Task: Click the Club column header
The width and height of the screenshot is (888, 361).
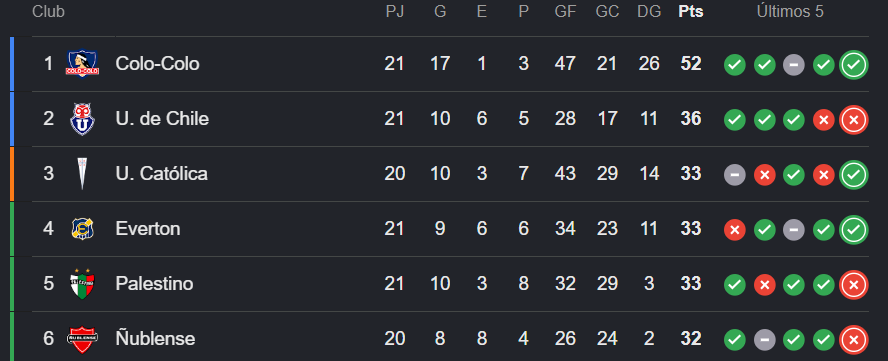Action: coord(48,11)
